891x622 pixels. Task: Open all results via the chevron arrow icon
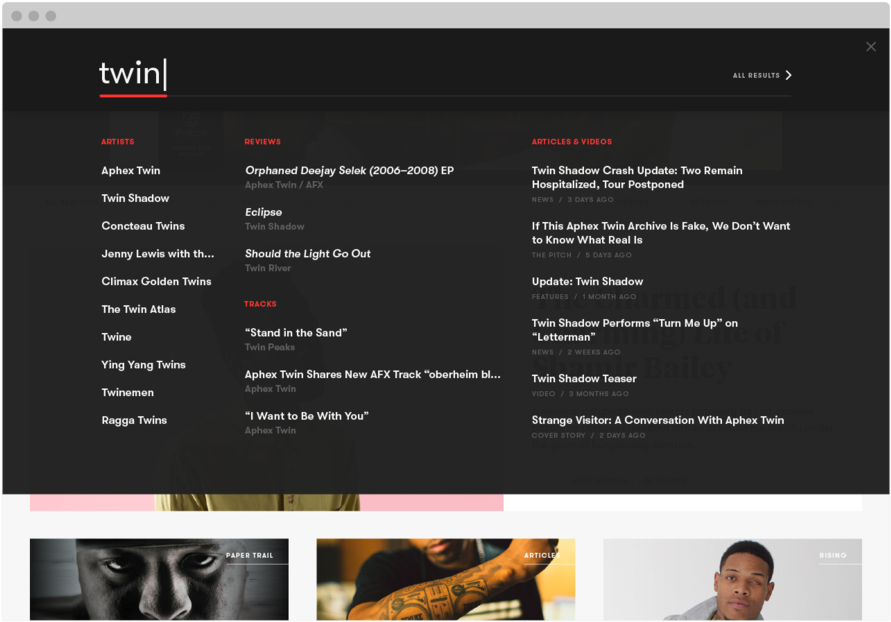tap(789, 74)
